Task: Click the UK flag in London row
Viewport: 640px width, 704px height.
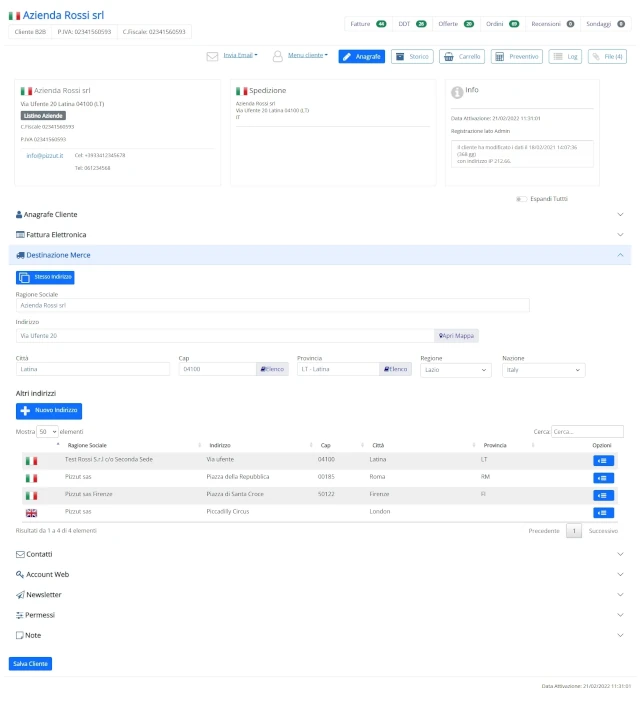Action: click(x=31, y=513)
